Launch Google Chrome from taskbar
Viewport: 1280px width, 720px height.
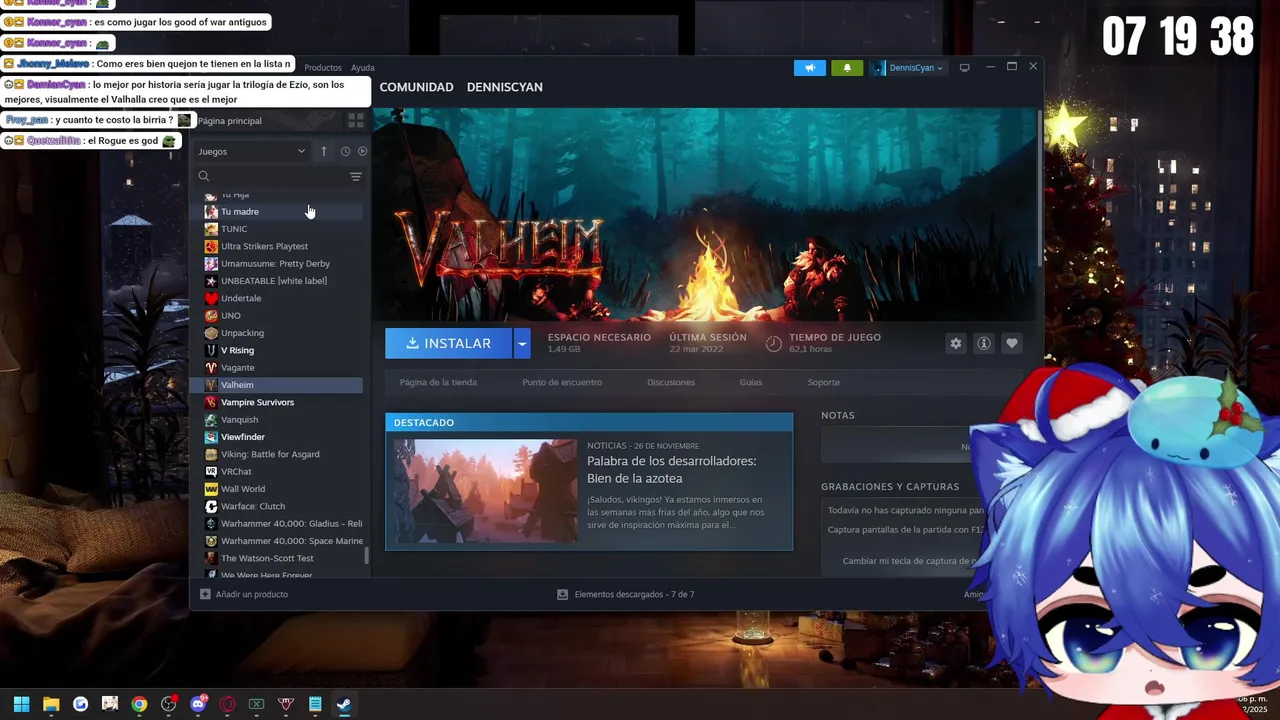139,704
